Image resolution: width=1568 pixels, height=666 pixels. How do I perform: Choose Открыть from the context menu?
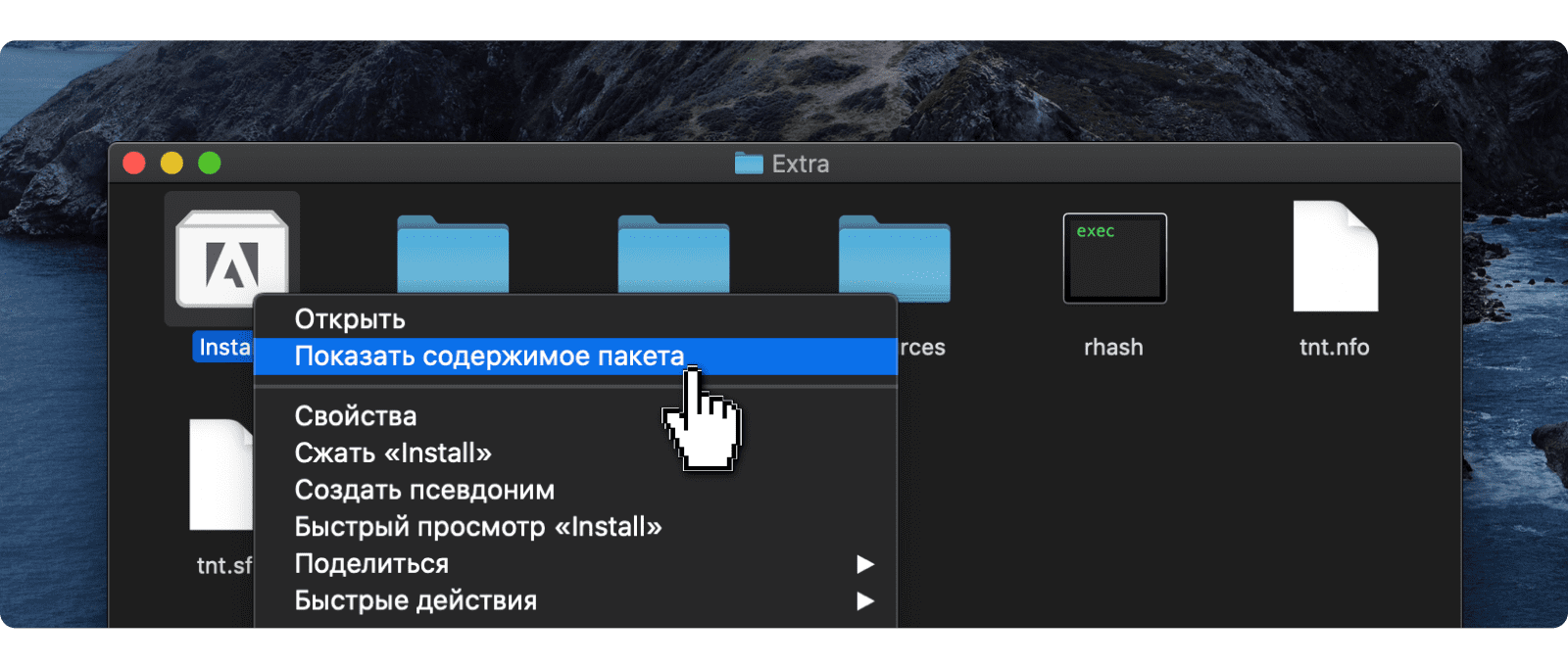coord(350,319)
